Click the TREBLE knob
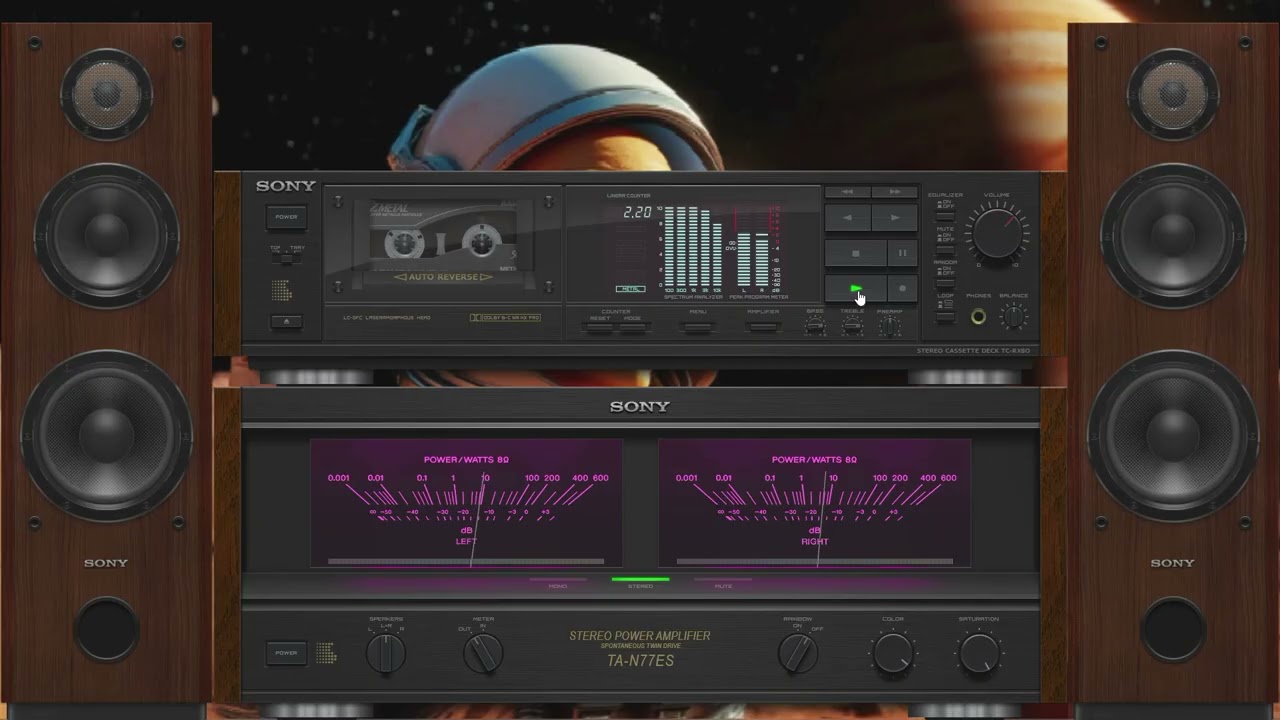The image size is (1280, 720). [x=852, y=327]
